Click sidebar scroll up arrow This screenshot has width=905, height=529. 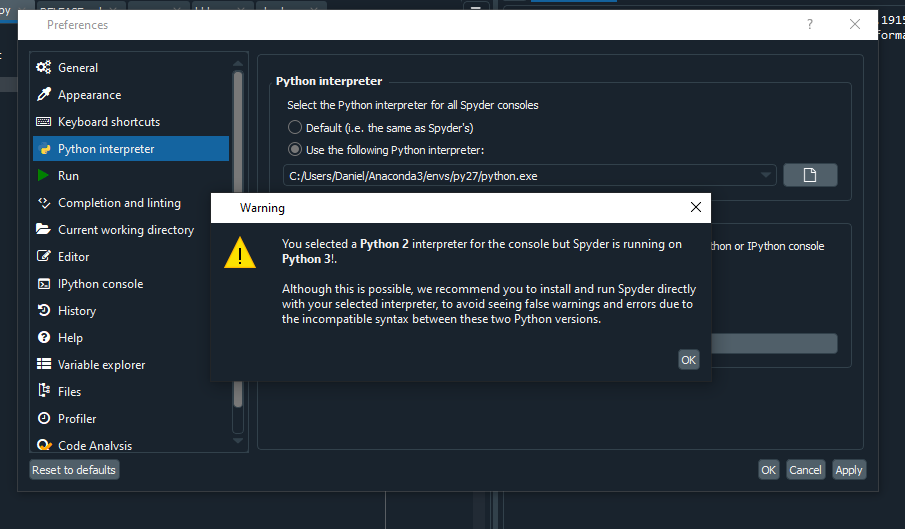point(238,63)
